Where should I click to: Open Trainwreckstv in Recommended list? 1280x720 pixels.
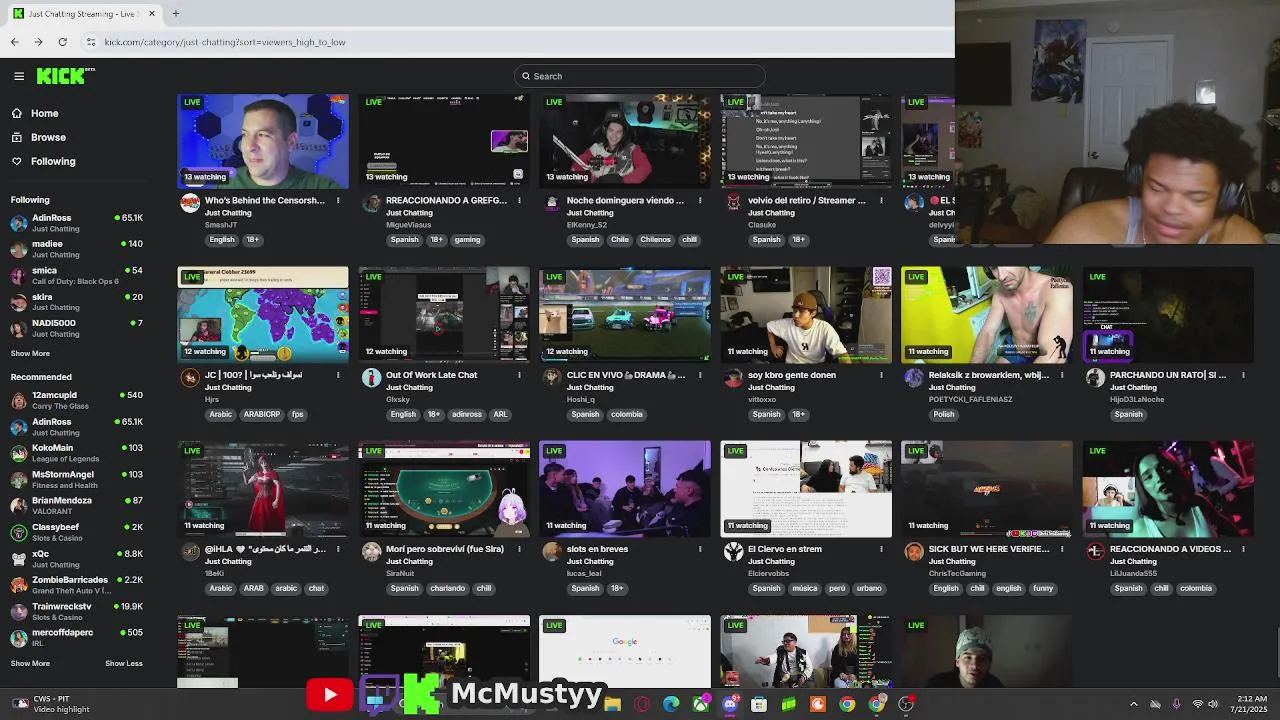coord(77,611)
